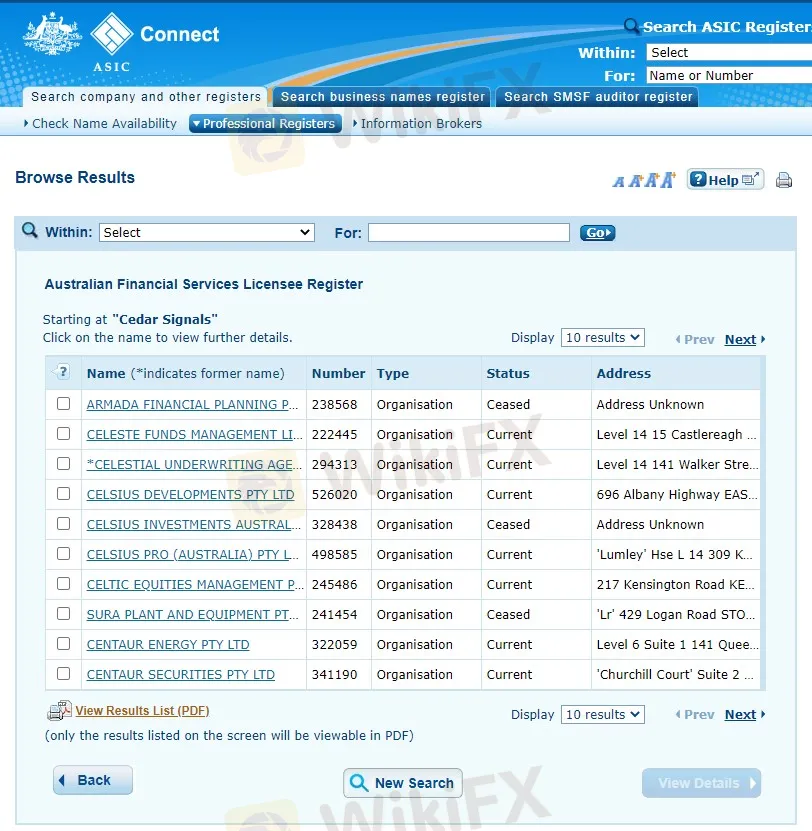
Task: Go to Next page at bottom
Action: pyautogui.click(x=740, y=714)
